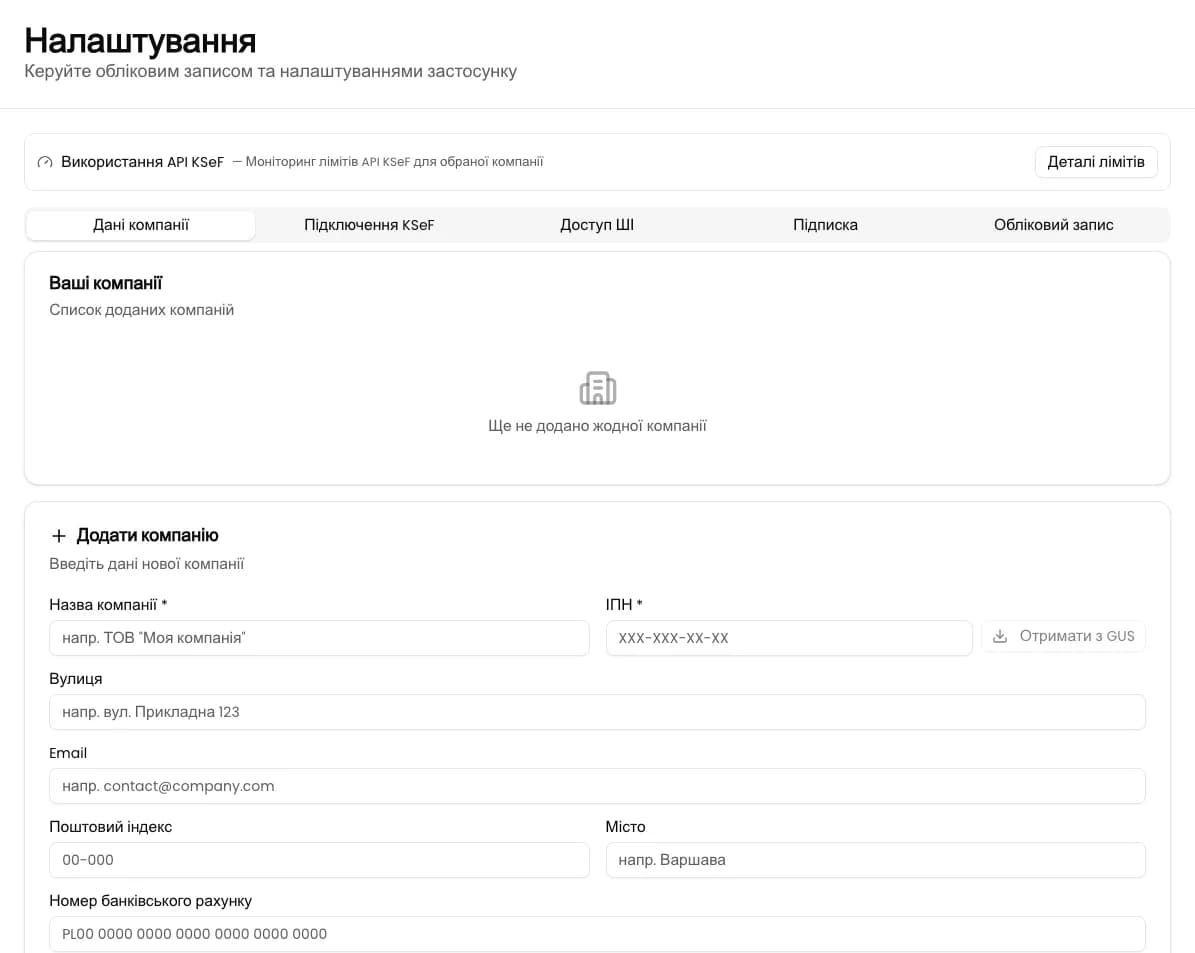Click the Поштовий індекс field
1195x953 pixels.
[x=319, y=859]
